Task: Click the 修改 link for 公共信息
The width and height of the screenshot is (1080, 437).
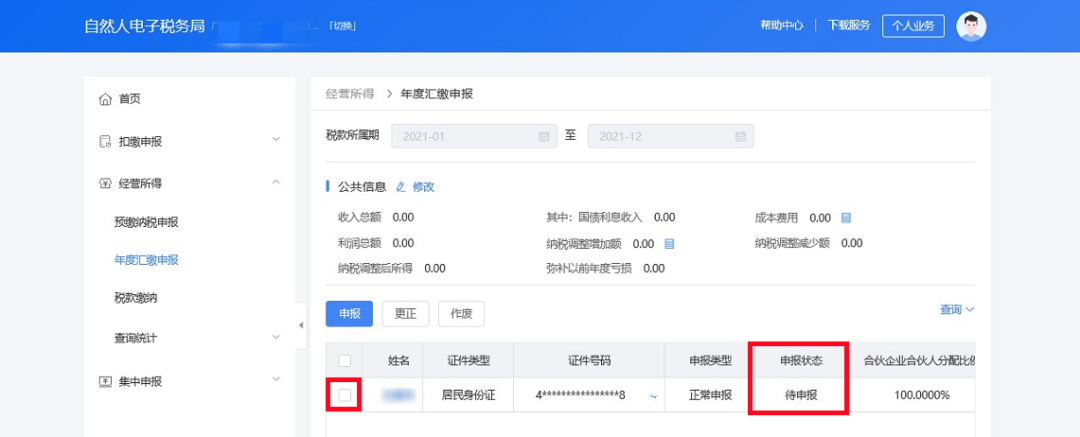Action: click(424, 187)
